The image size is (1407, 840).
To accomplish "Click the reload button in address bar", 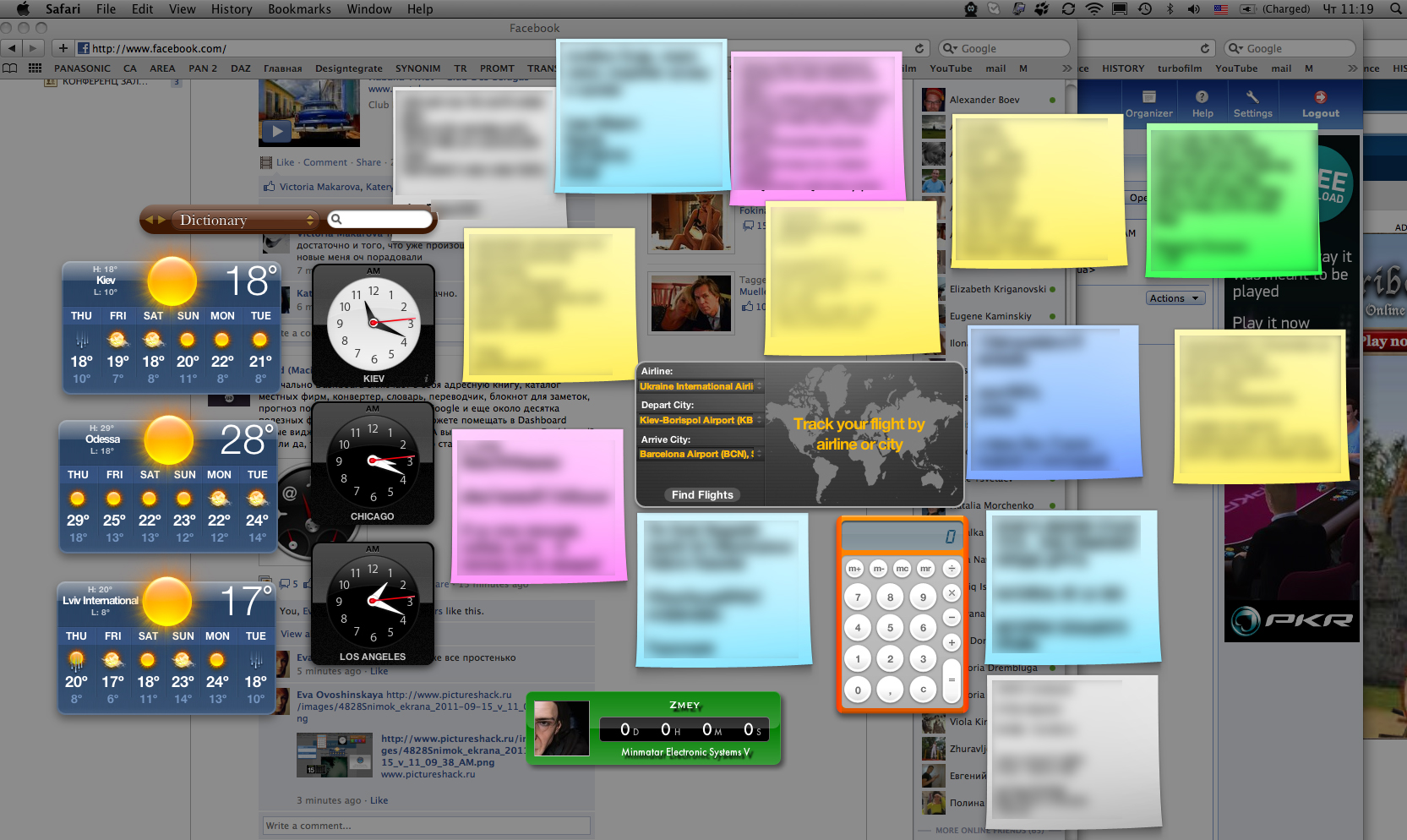I will (919, 48).
